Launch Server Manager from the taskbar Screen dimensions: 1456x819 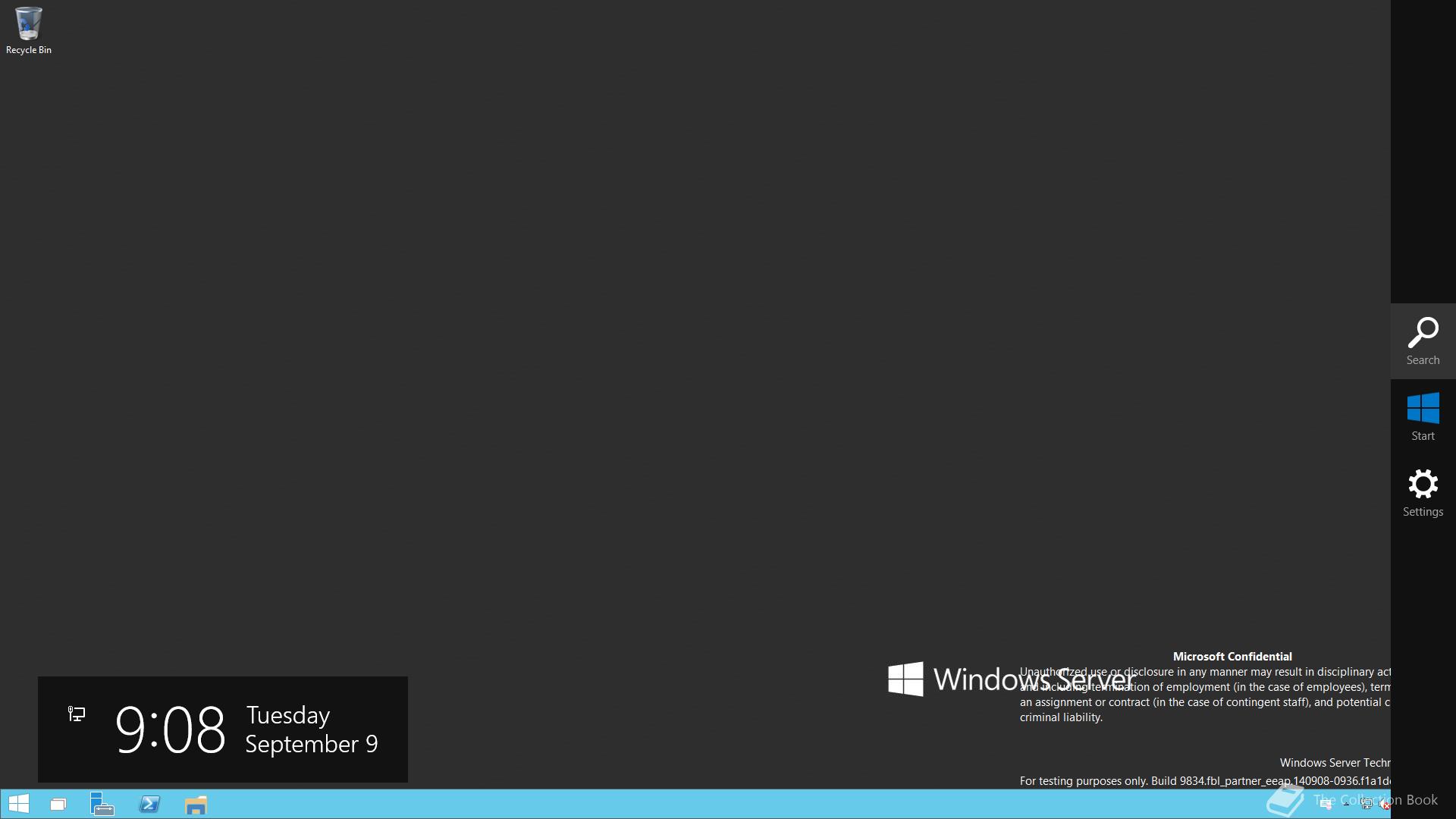(102, 804)
